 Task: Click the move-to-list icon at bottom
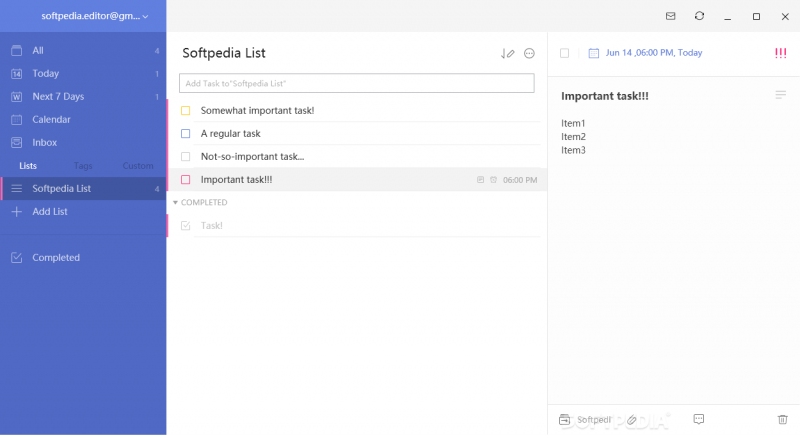pos(564,420)
